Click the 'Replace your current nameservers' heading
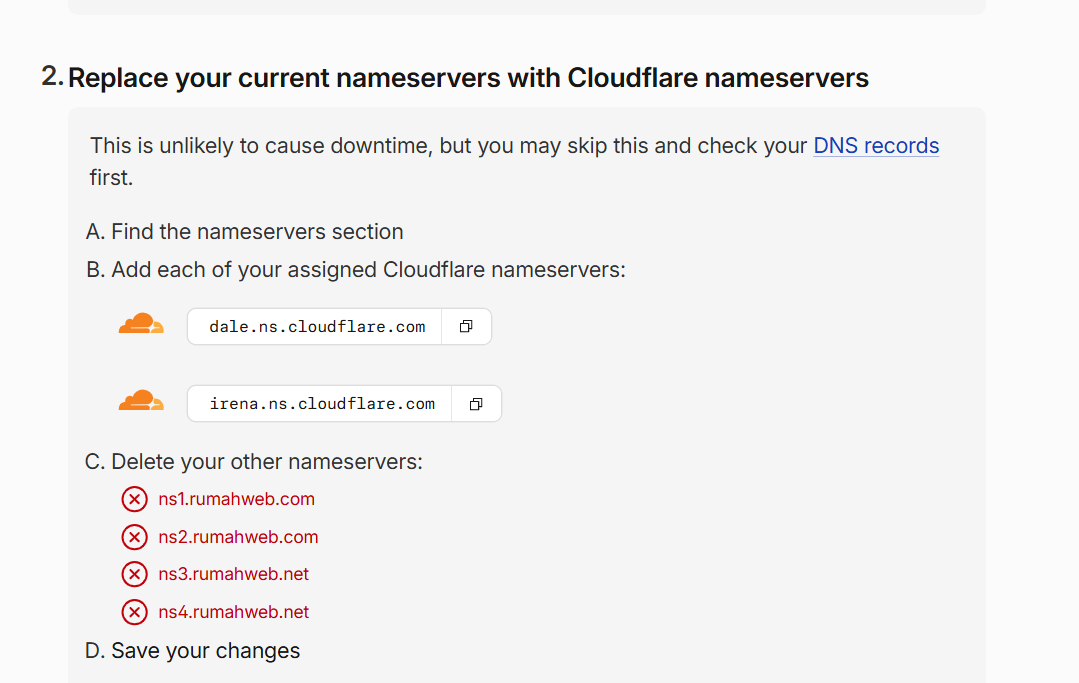Viewport: 1079px width, 683px height. [468, 78]
